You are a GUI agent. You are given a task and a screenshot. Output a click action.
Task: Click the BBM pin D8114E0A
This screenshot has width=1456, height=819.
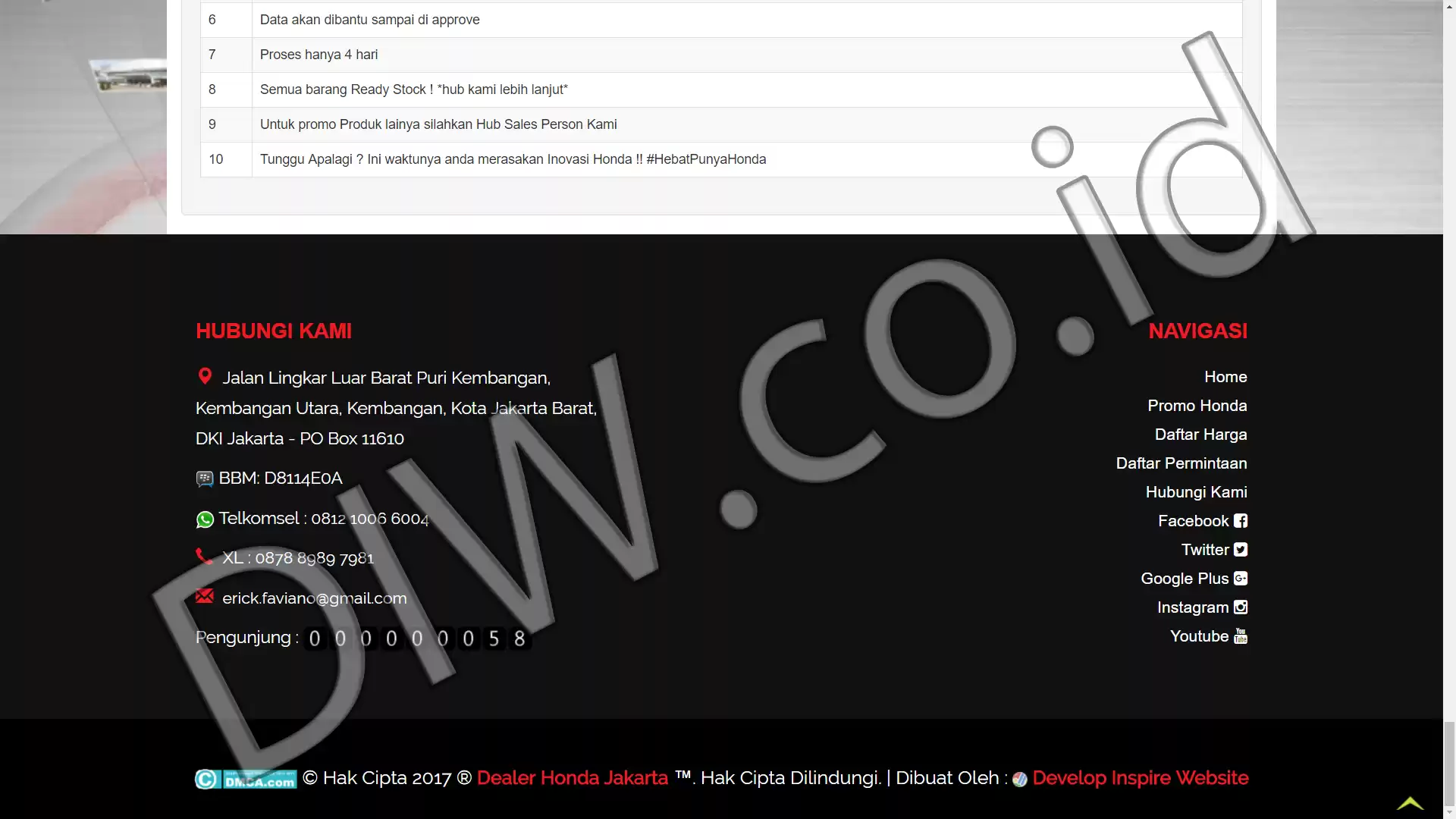tap(303, 479)
